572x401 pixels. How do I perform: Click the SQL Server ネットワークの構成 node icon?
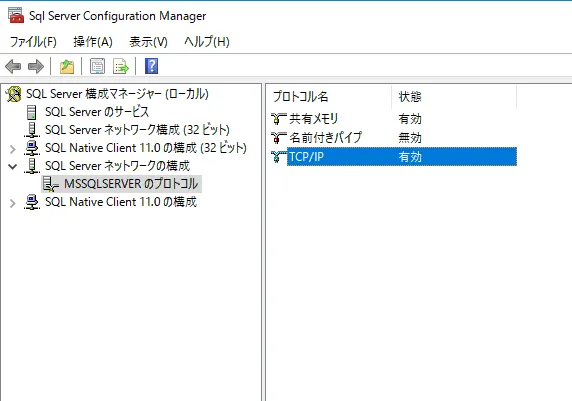tap(32, 166)
